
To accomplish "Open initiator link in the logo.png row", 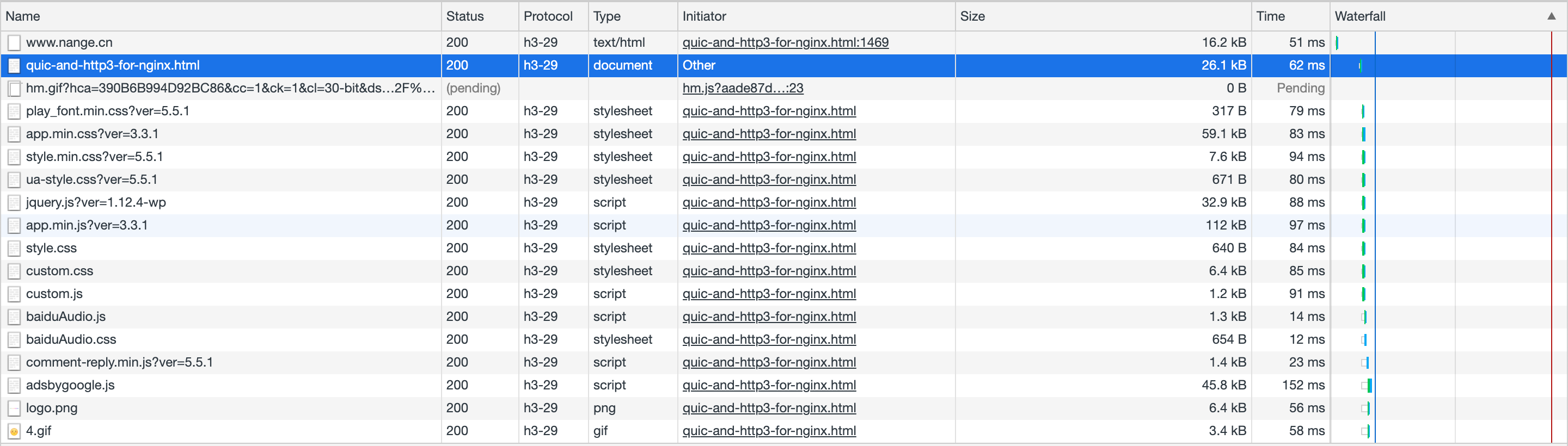I will tap(769, 408).
